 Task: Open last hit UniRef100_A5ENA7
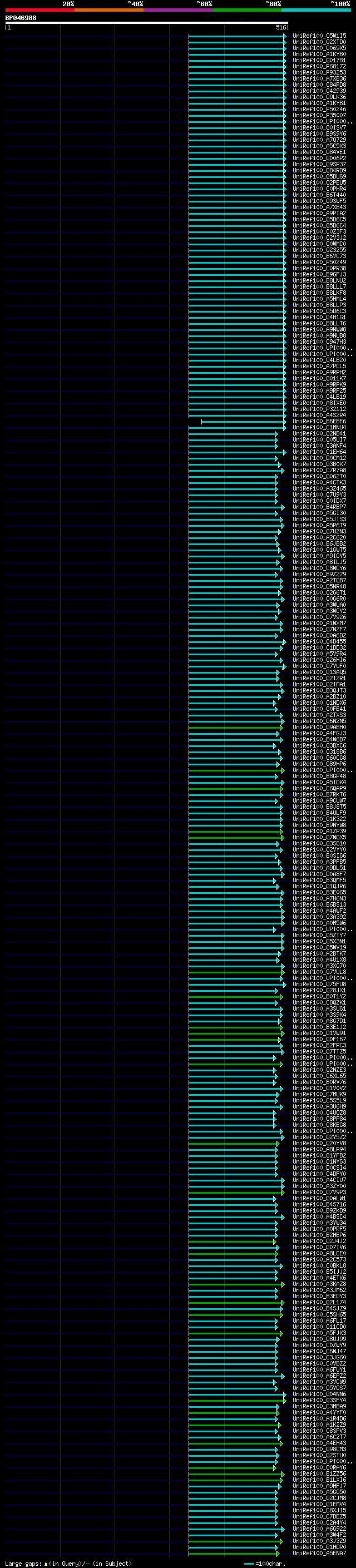coord(319,1554)
